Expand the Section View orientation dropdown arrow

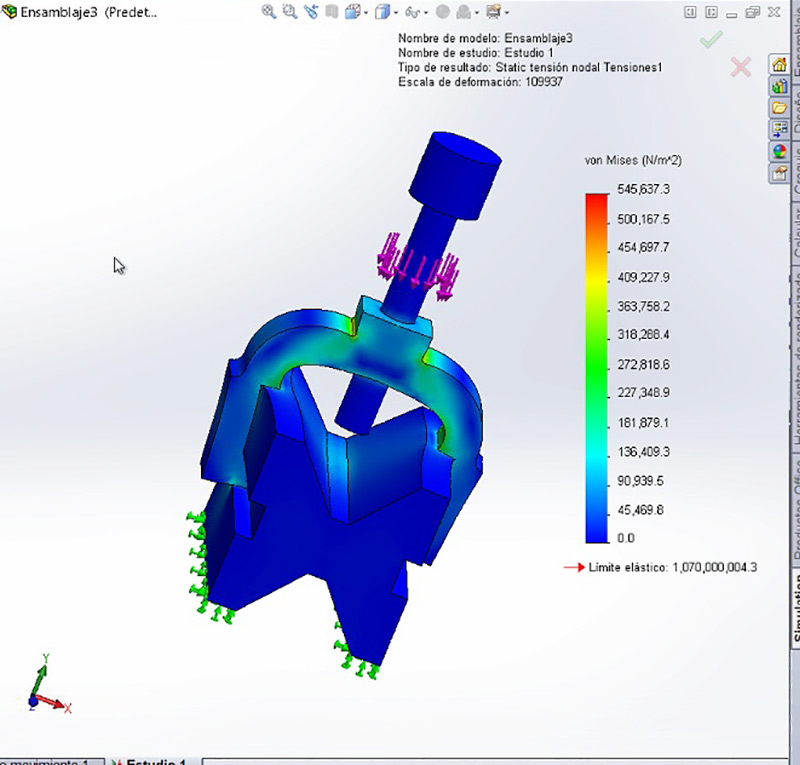click(367, 13)
